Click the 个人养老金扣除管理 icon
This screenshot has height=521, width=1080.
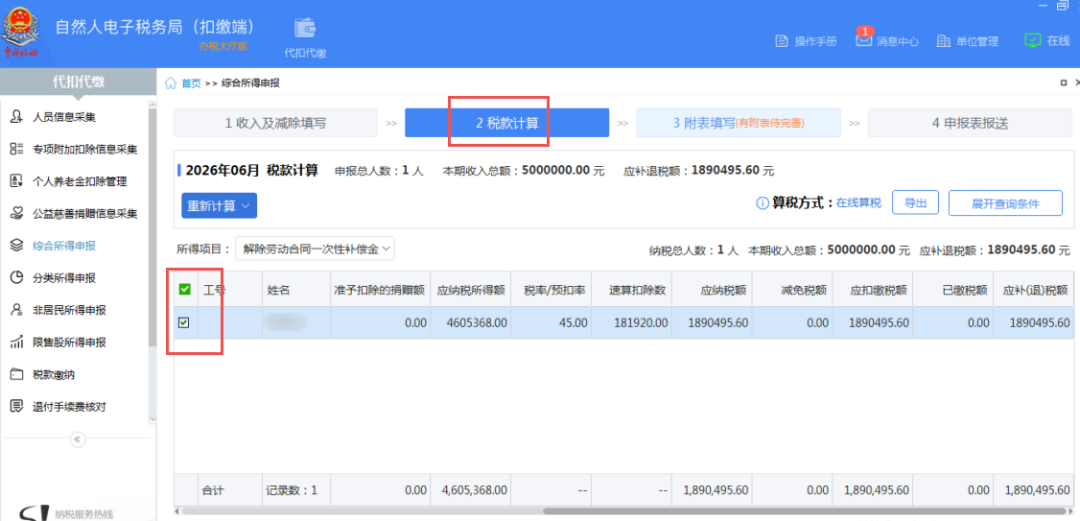coord(17,181)
